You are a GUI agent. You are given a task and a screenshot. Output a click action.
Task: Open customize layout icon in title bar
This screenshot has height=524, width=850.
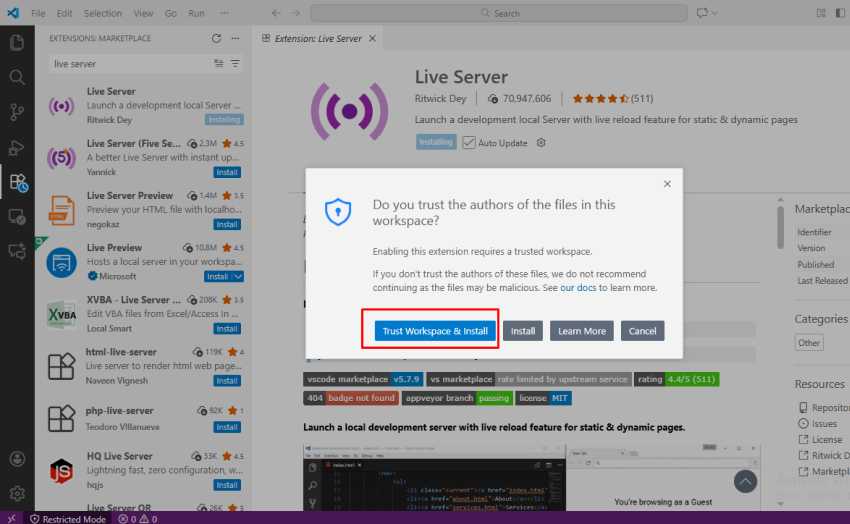pos(821,13)
